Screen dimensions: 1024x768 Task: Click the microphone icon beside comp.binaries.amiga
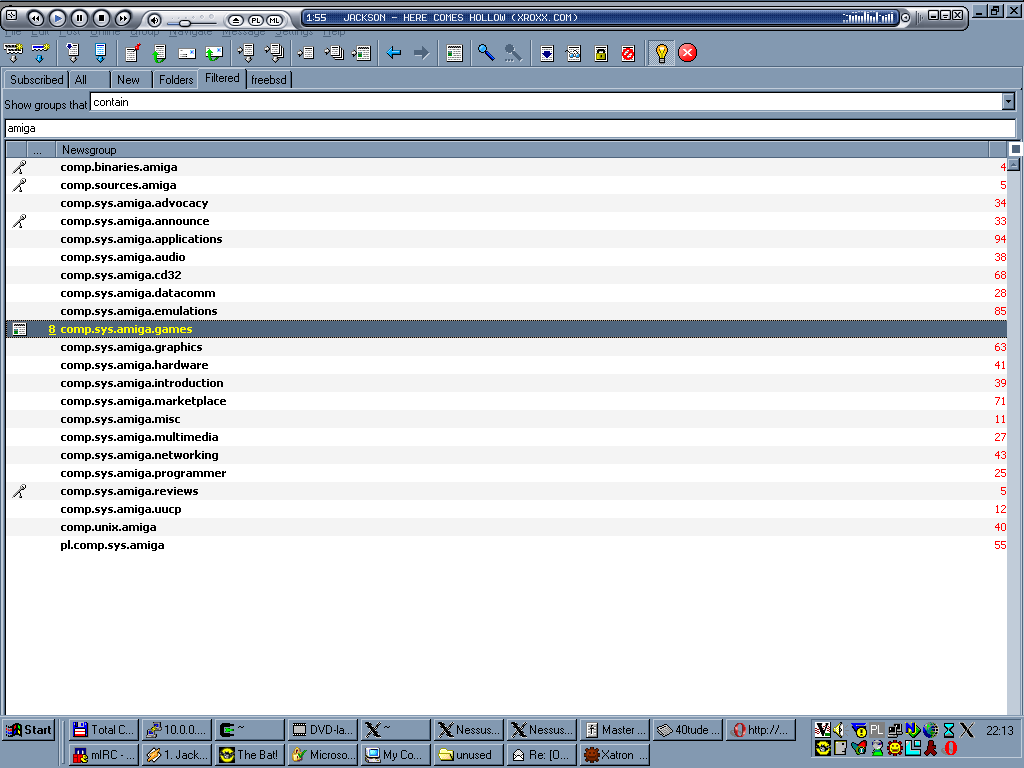click(19, 167)
